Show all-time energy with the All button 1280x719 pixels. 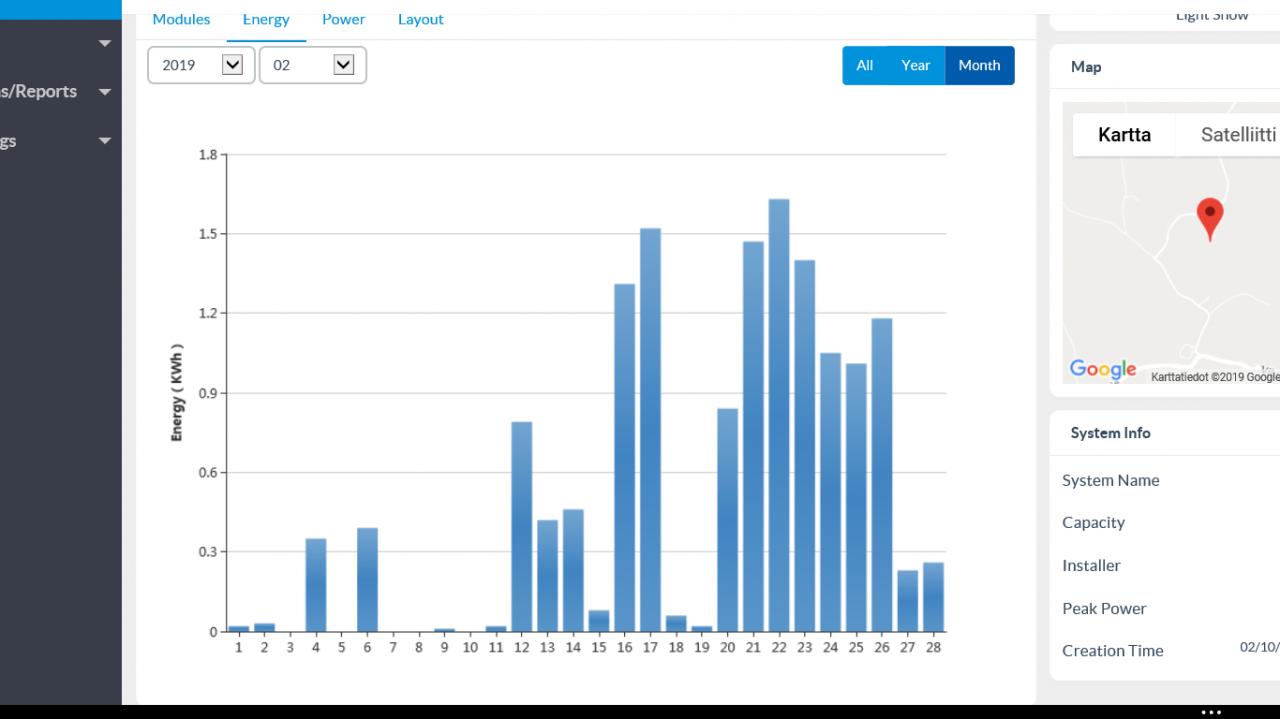(864, 65)
